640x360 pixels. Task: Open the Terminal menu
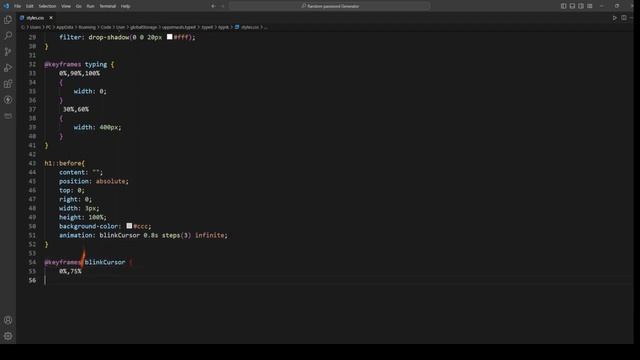(108, 6)
